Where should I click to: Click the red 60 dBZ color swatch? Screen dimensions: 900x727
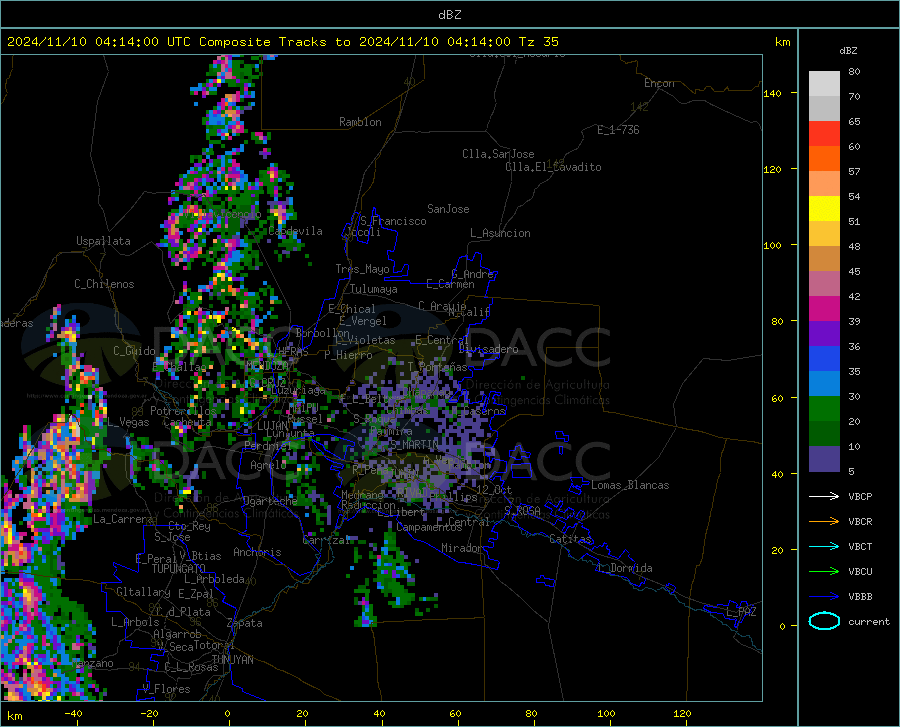click(x=824, y=134)
